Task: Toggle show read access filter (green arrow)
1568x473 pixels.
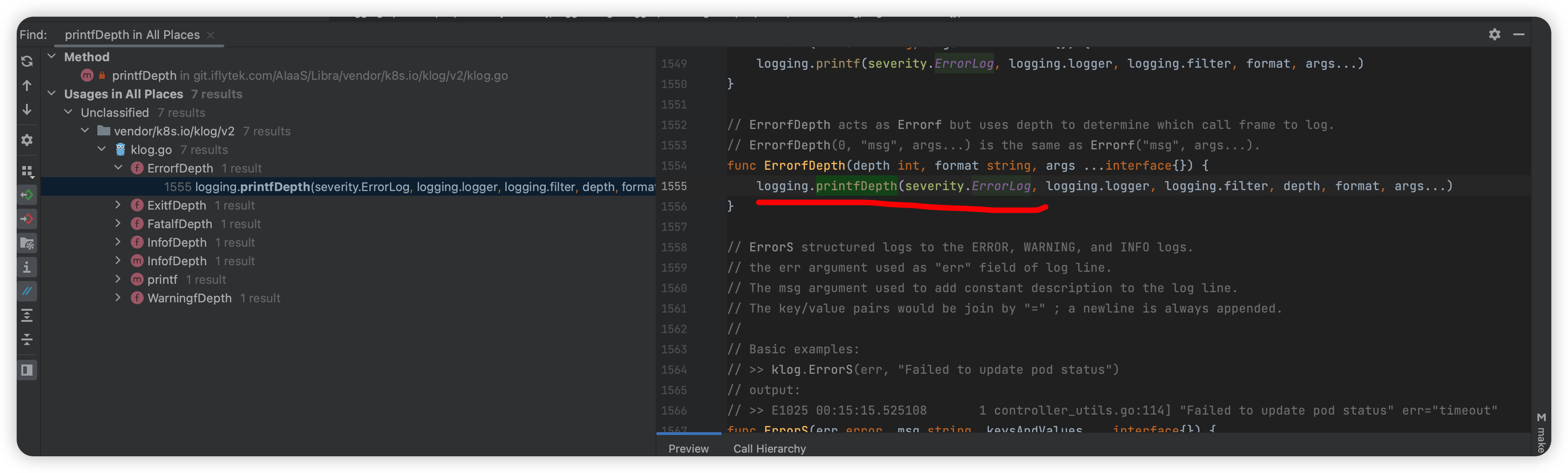Action: [27, 195]
